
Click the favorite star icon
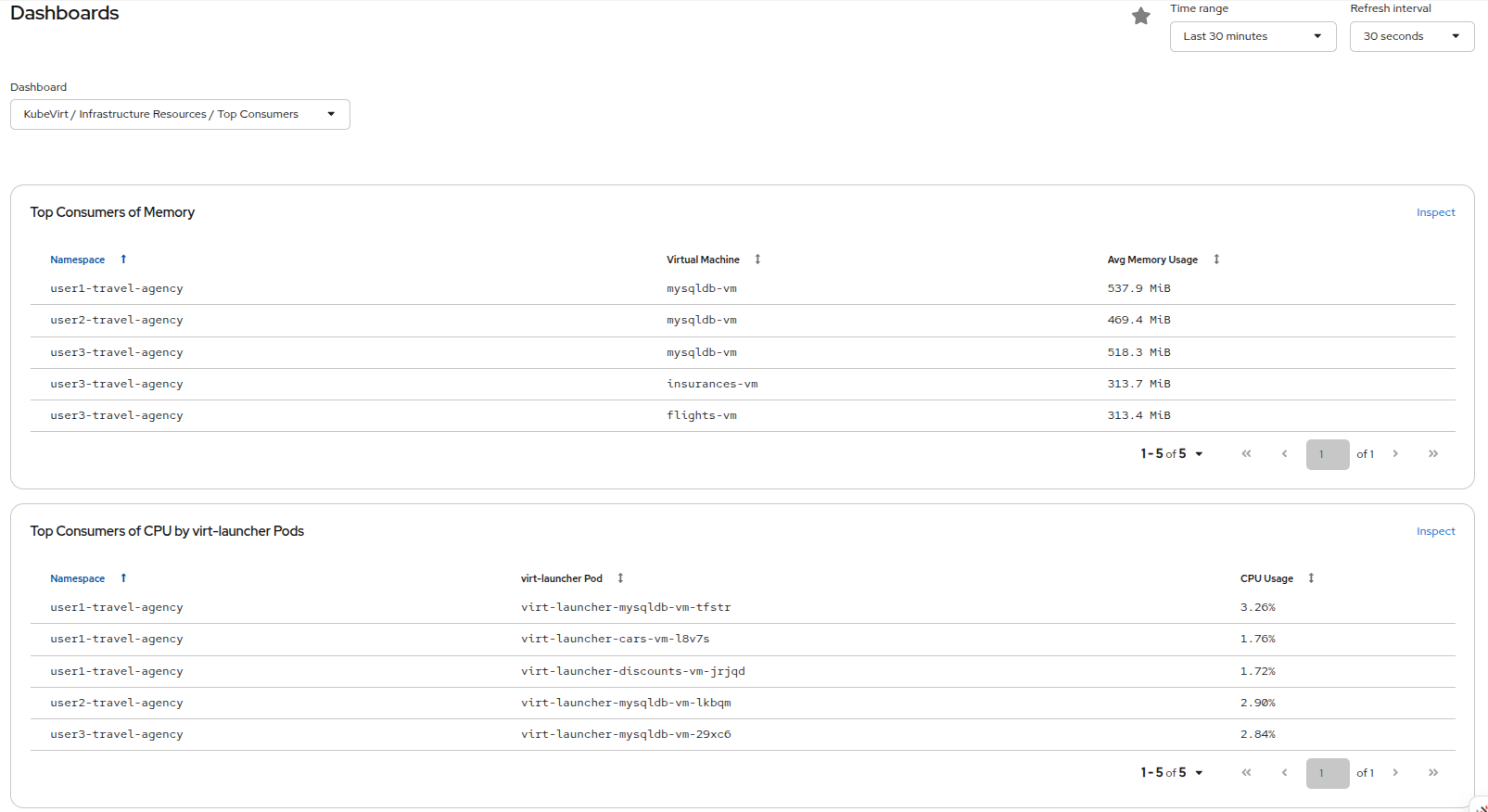tap(1140, 16)
